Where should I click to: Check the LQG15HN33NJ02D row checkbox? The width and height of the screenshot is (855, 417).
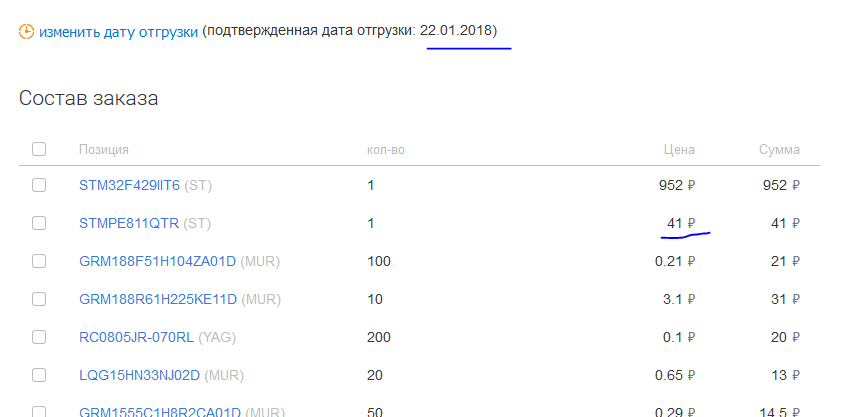(x=39, y=375)
